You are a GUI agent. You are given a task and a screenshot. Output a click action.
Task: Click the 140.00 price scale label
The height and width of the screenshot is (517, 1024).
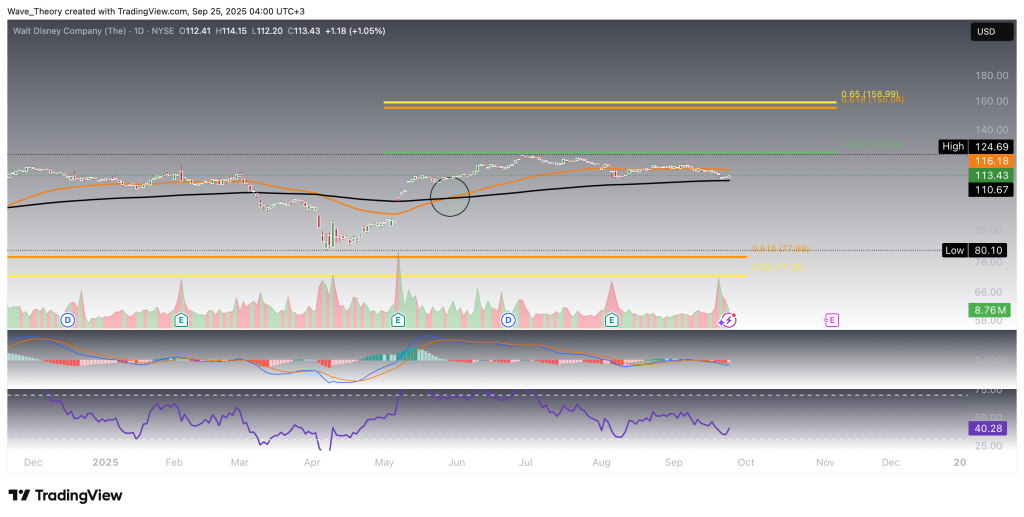991,131
